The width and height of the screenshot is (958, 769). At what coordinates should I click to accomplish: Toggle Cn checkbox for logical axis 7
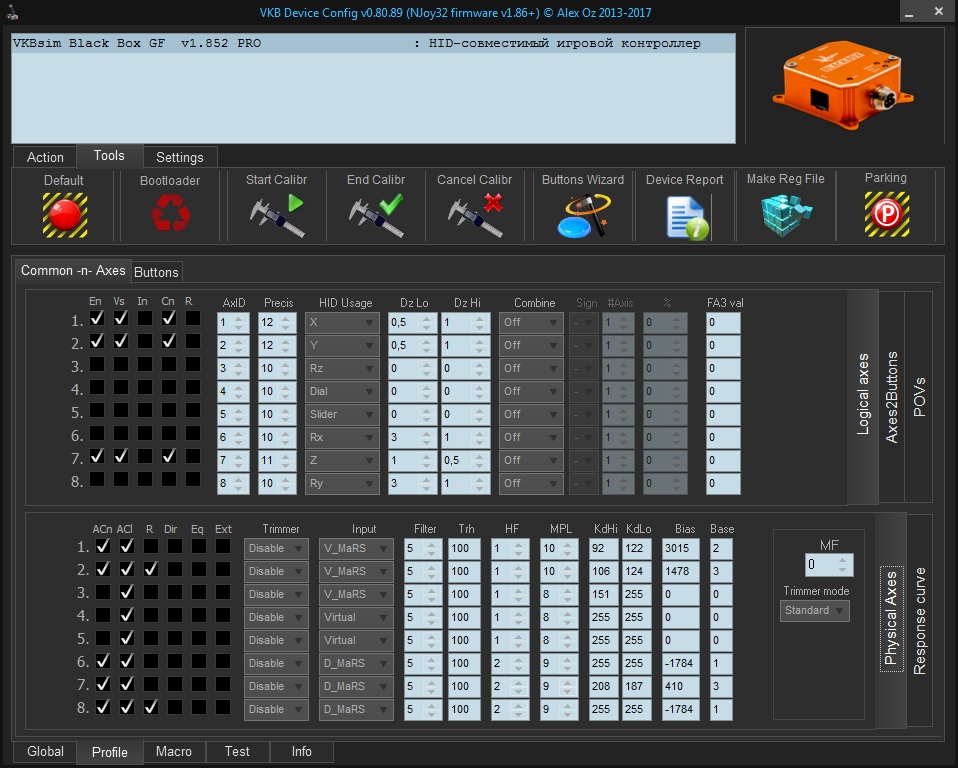169,456
